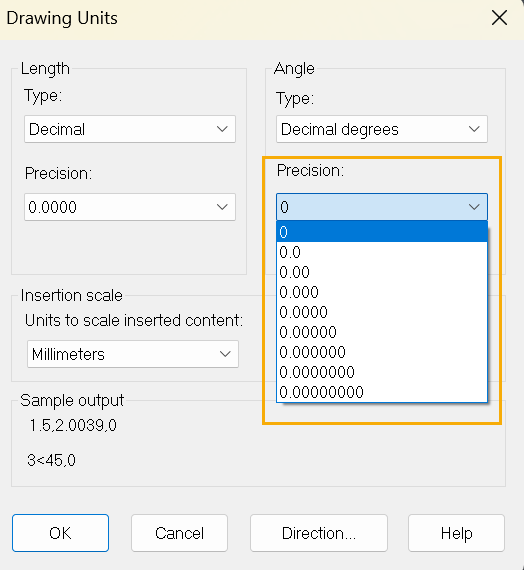524x570 pixels.
Task: Pick 0.000000 from the list
Action: [x=382, y=352]
